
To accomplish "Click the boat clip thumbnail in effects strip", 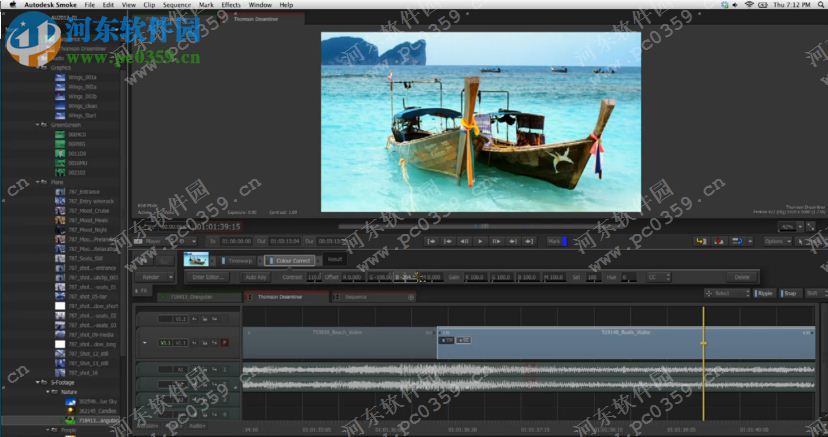I will click(196, 260).
